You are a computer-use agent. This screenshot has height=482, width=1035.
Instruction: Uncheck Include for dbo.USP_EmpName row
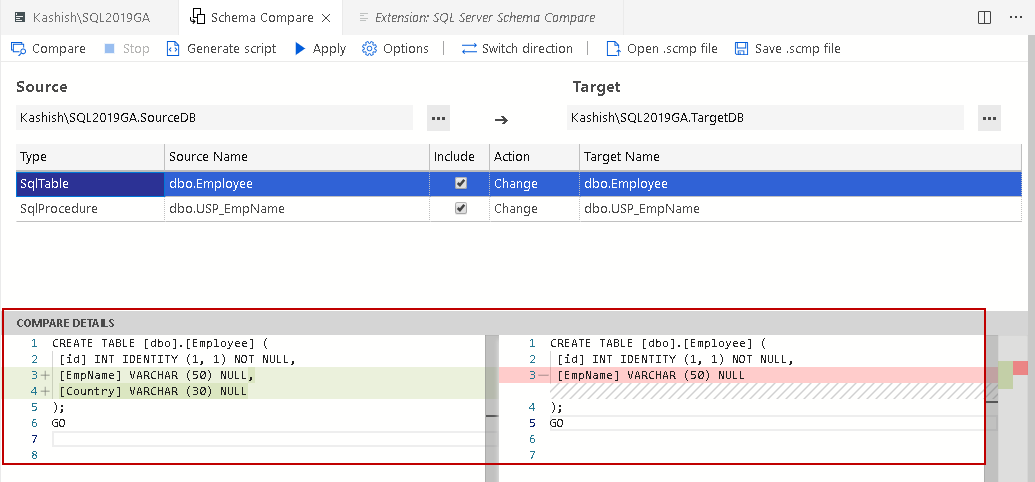pos(461,209)
